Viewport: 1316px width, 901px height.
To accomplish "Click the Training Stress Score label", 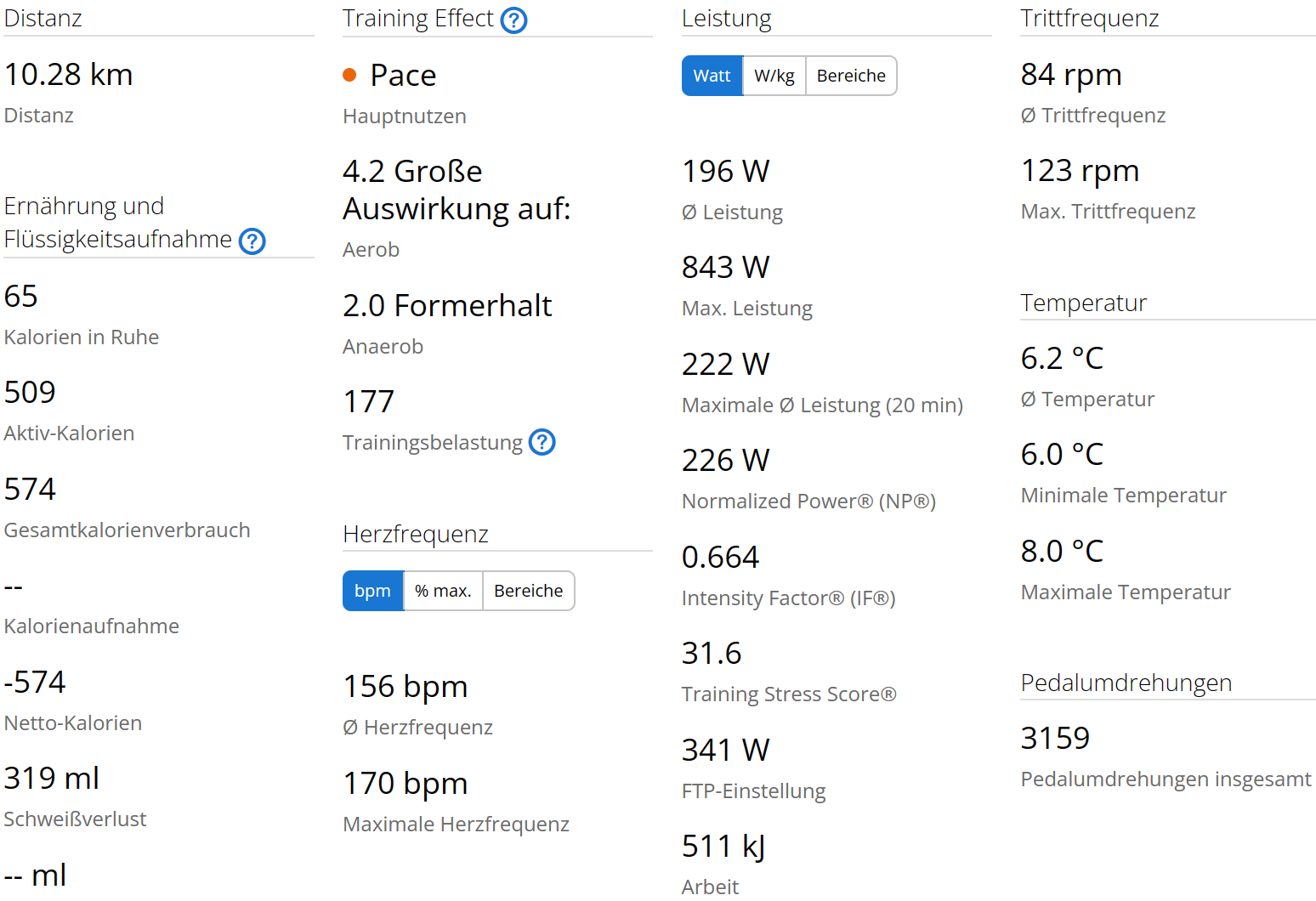I will point(788,694).
